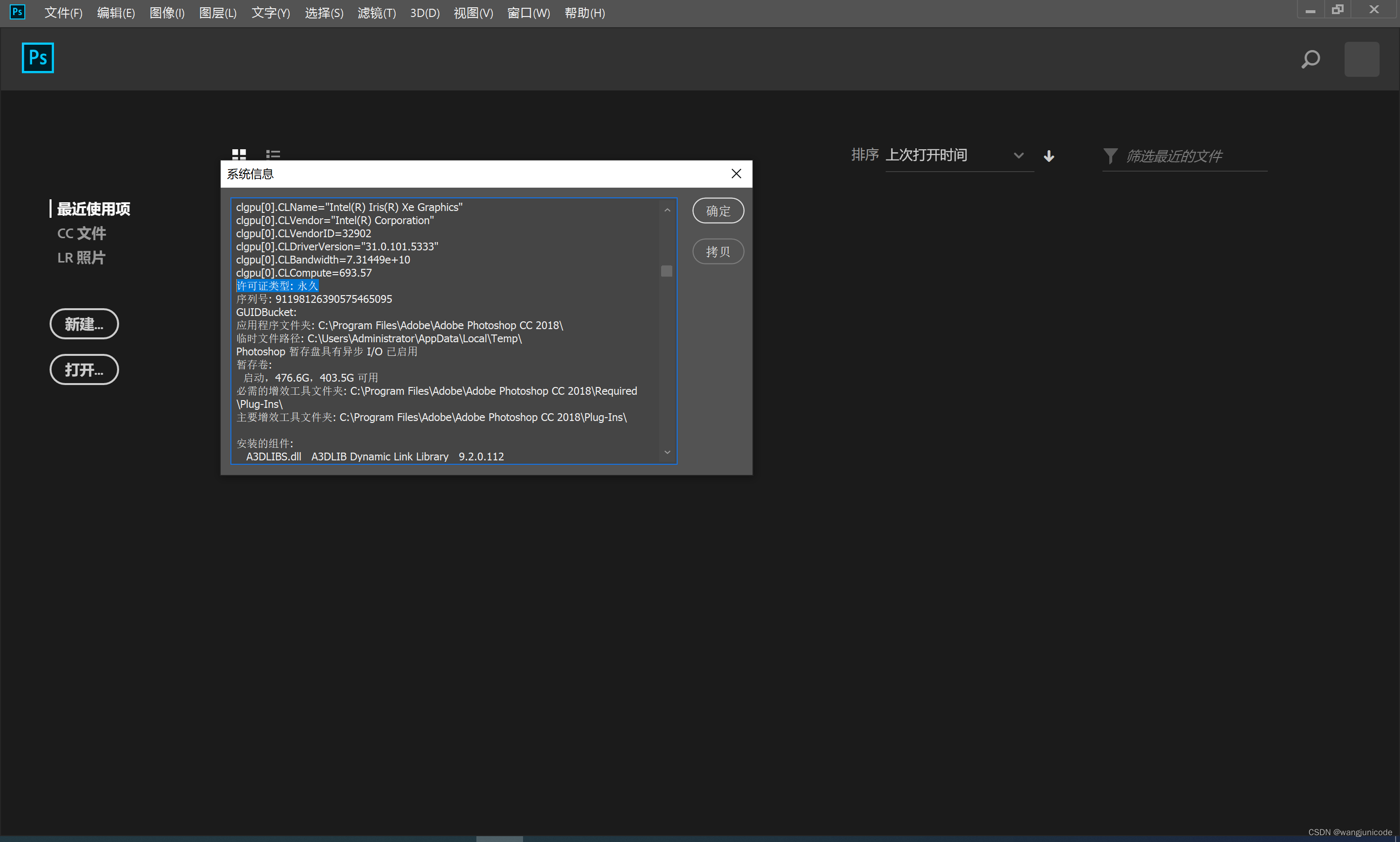Click highlighted 许可证类型: 永久 line

278,286
